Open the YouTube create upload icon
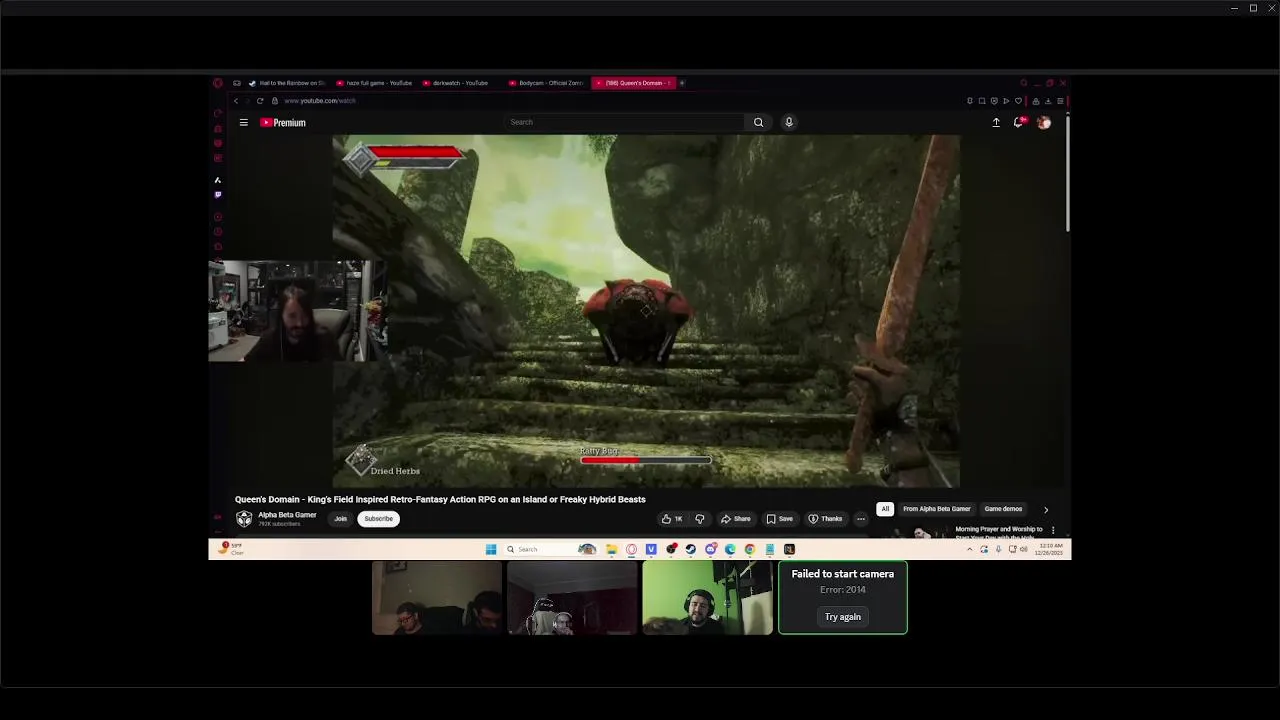The width and height of the screenshot is (1280, 720). pyautogui.click(x=996, y=122)
